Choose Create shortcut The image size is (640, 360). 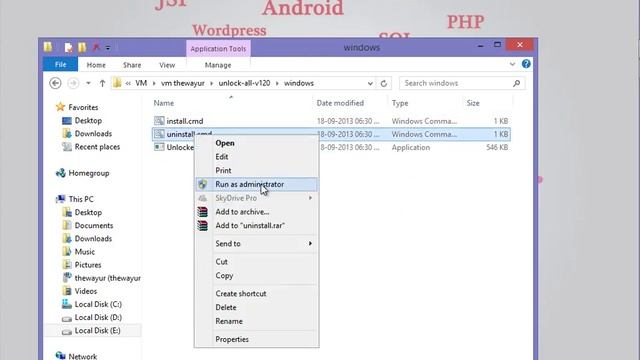click(256, 294)
